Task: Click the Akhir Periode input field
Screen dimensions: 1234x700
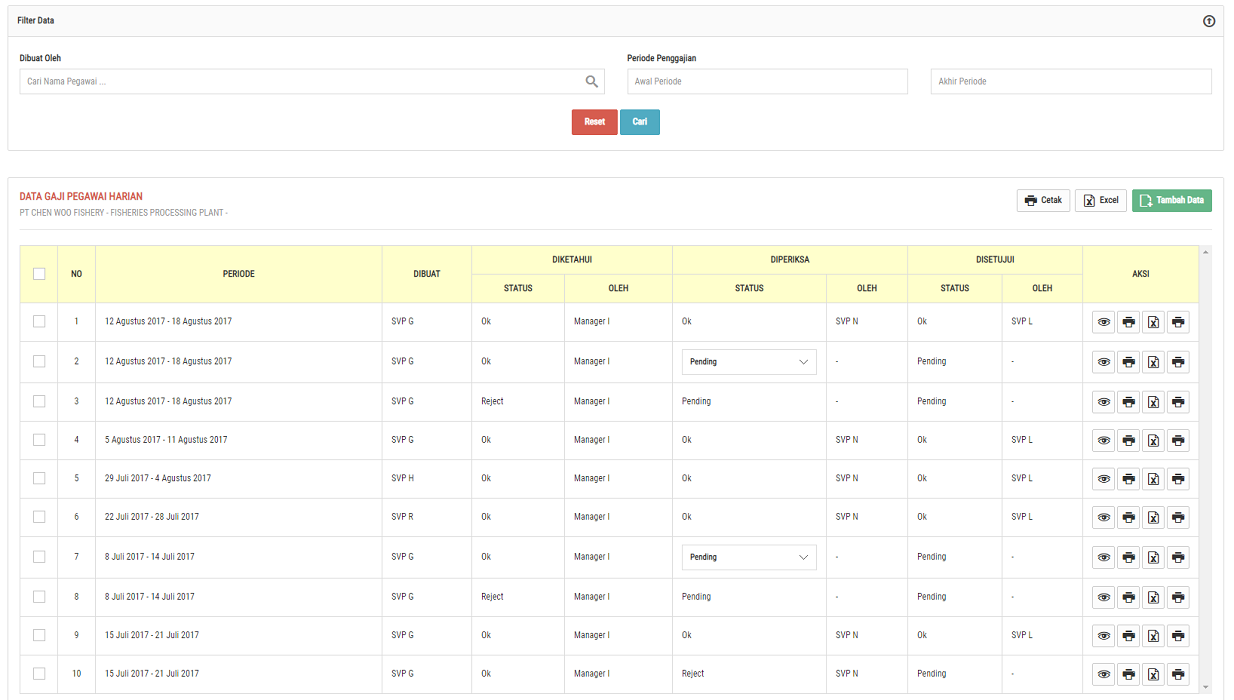Action: (1071, 82)
